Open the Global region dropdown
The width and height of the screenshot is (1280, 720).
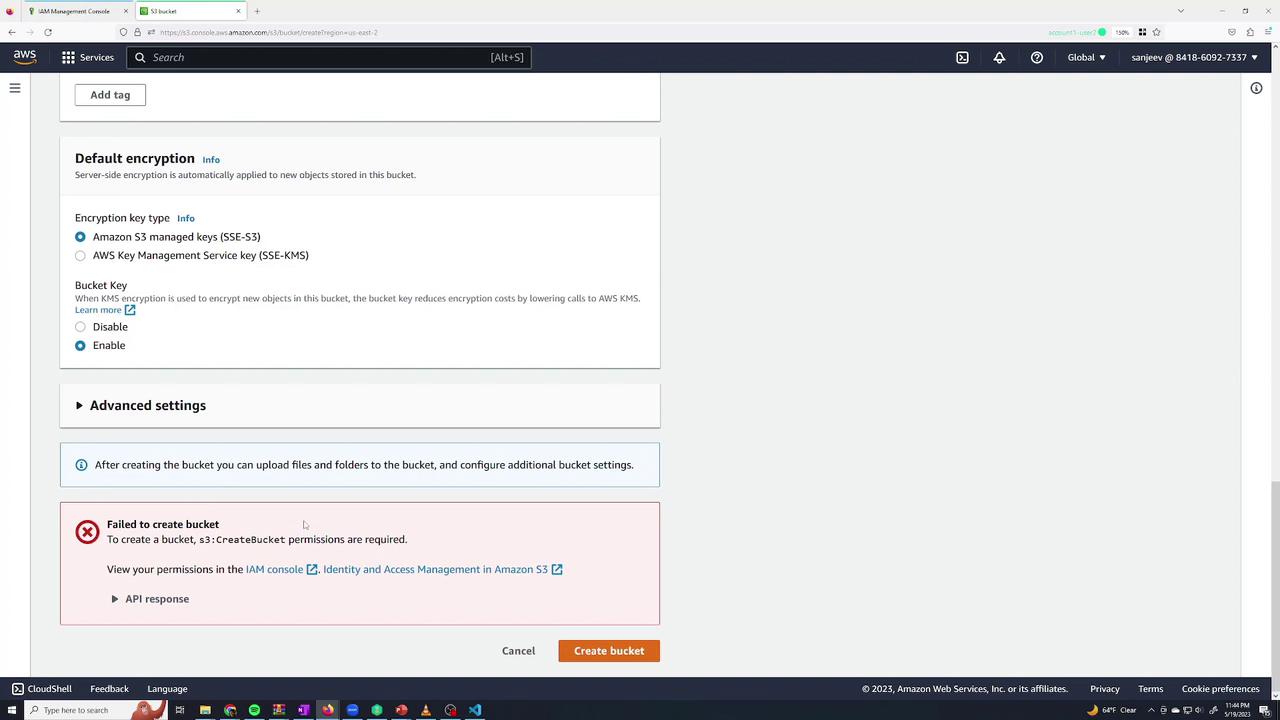click(x=1086, y=57)
